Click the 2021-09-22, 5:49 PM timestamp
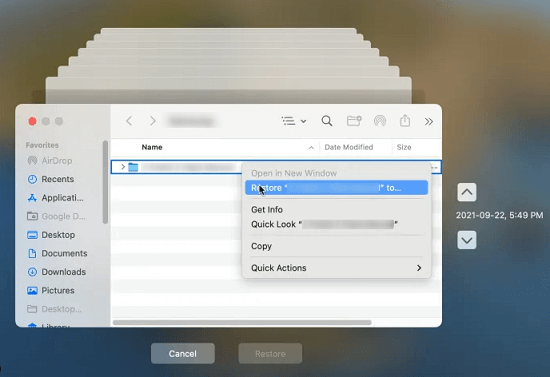Image resolution: width=550 pixels, height=377 pixels. coord(499,215)
